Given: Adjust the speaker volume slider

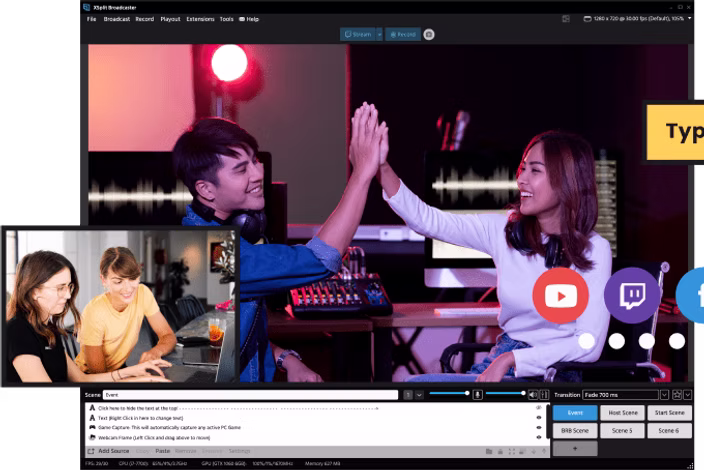Looking at the screenshot, I should 506,393.
